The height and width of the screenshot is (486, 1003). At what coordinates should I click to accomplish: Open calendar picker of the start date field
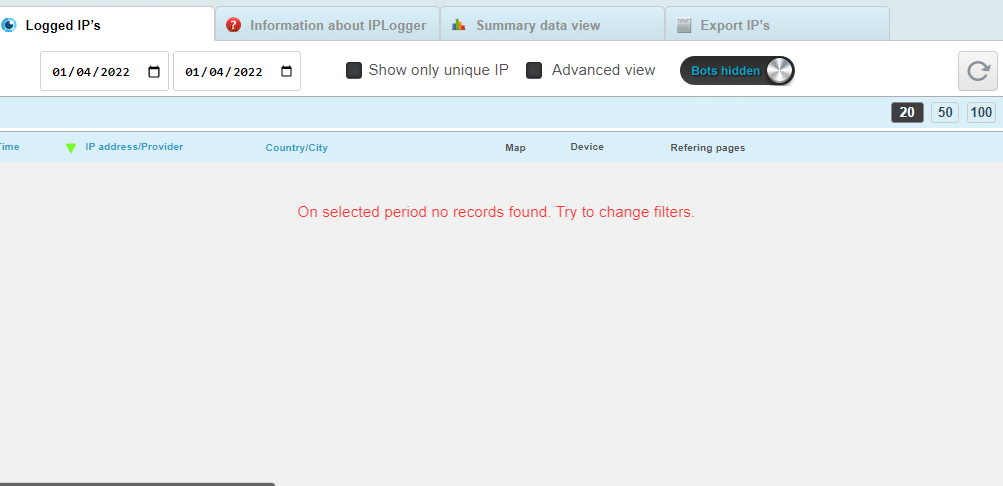pos(154,72)
